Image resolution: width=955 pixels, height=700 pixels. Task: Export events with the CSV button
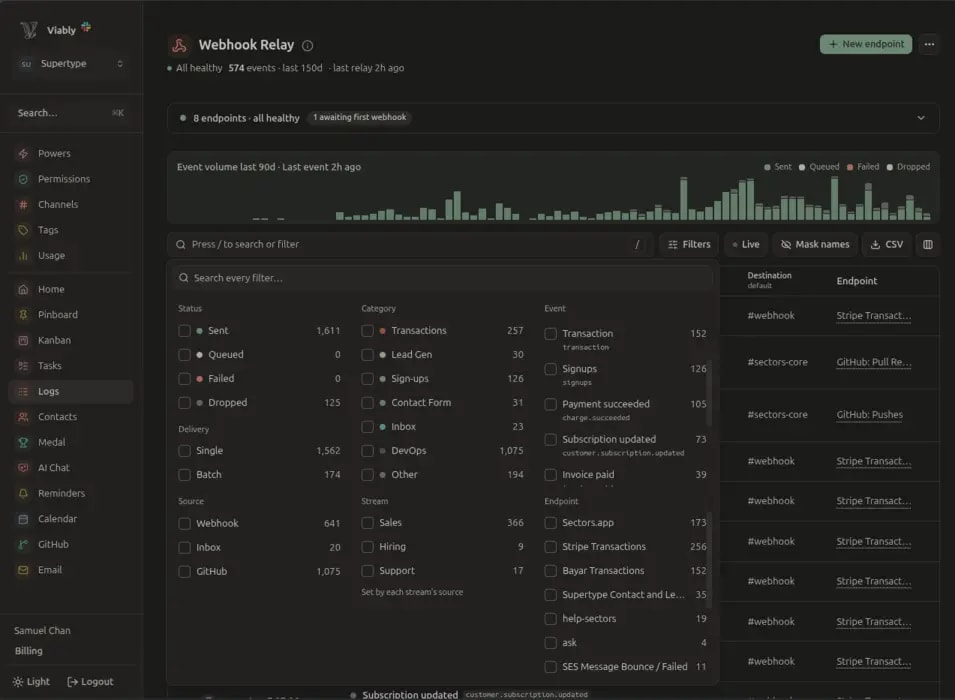pyautogui.click(x=887, y=244)
